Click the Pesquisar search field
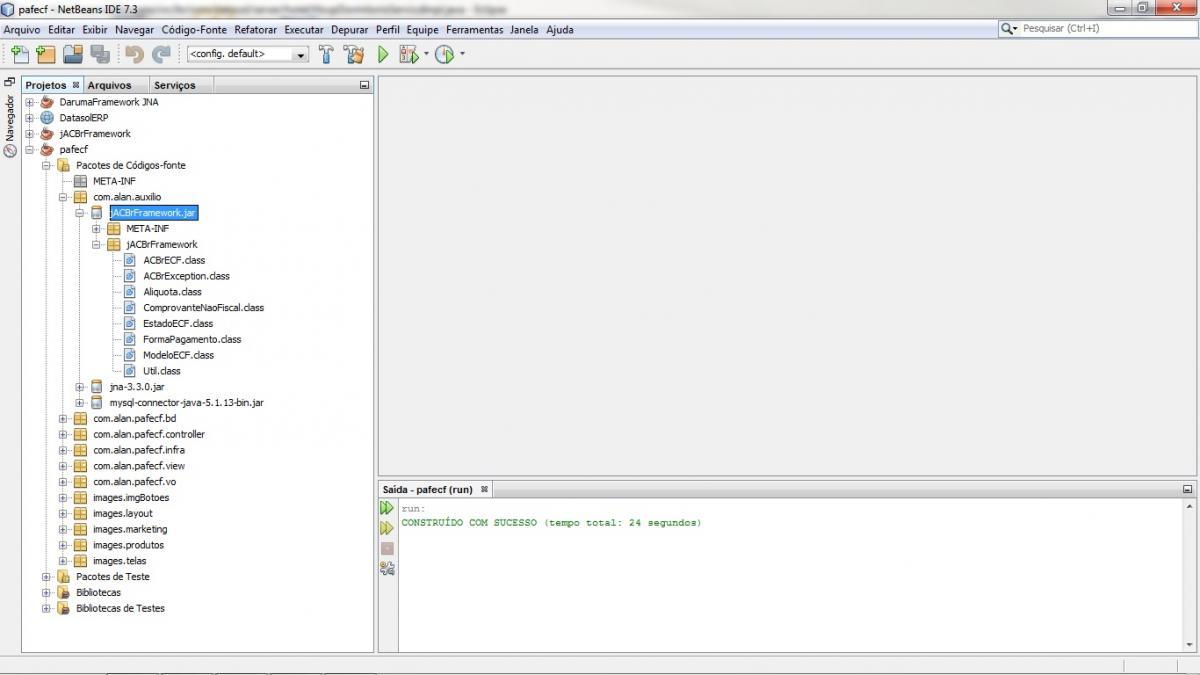1200x675 pixels. [x=1107, y=29]
